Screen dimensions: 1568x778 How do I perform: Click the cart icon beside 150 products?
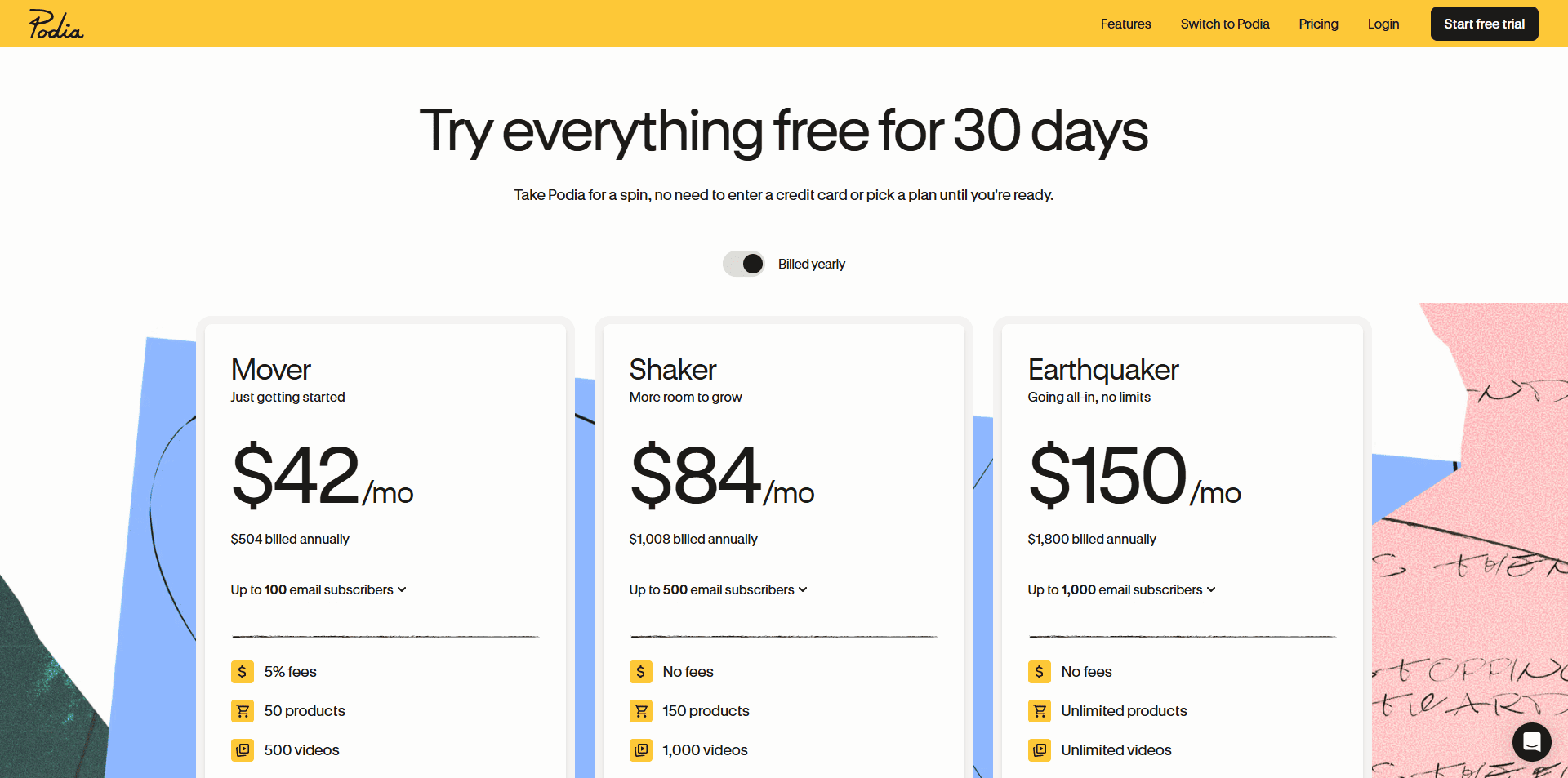[641, 711]
